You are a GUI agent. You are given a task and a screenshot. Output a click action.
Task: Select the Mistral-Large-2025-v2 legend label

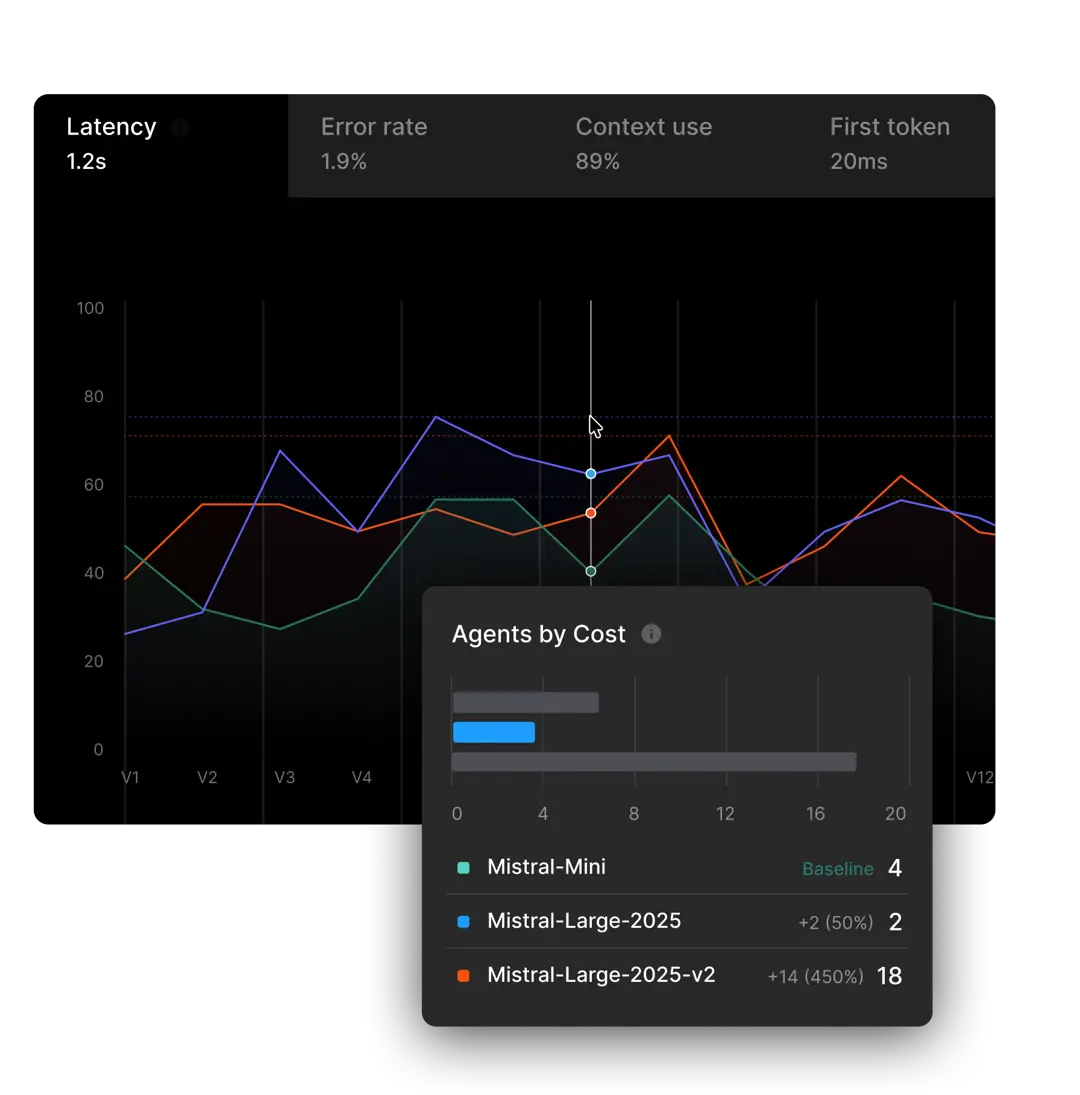[601, 975]
